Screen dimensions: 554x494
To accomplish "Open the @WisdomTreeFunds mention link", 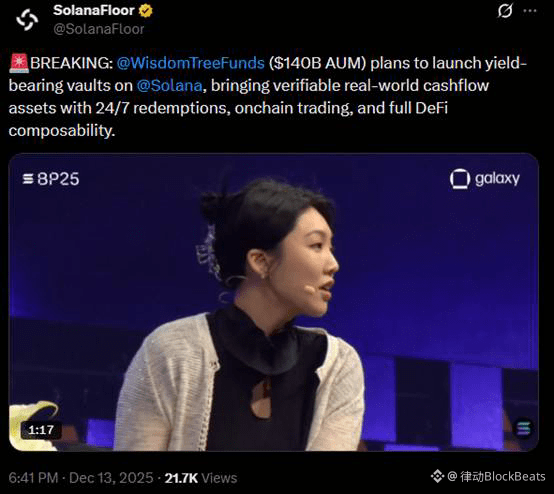I will 190,63.
